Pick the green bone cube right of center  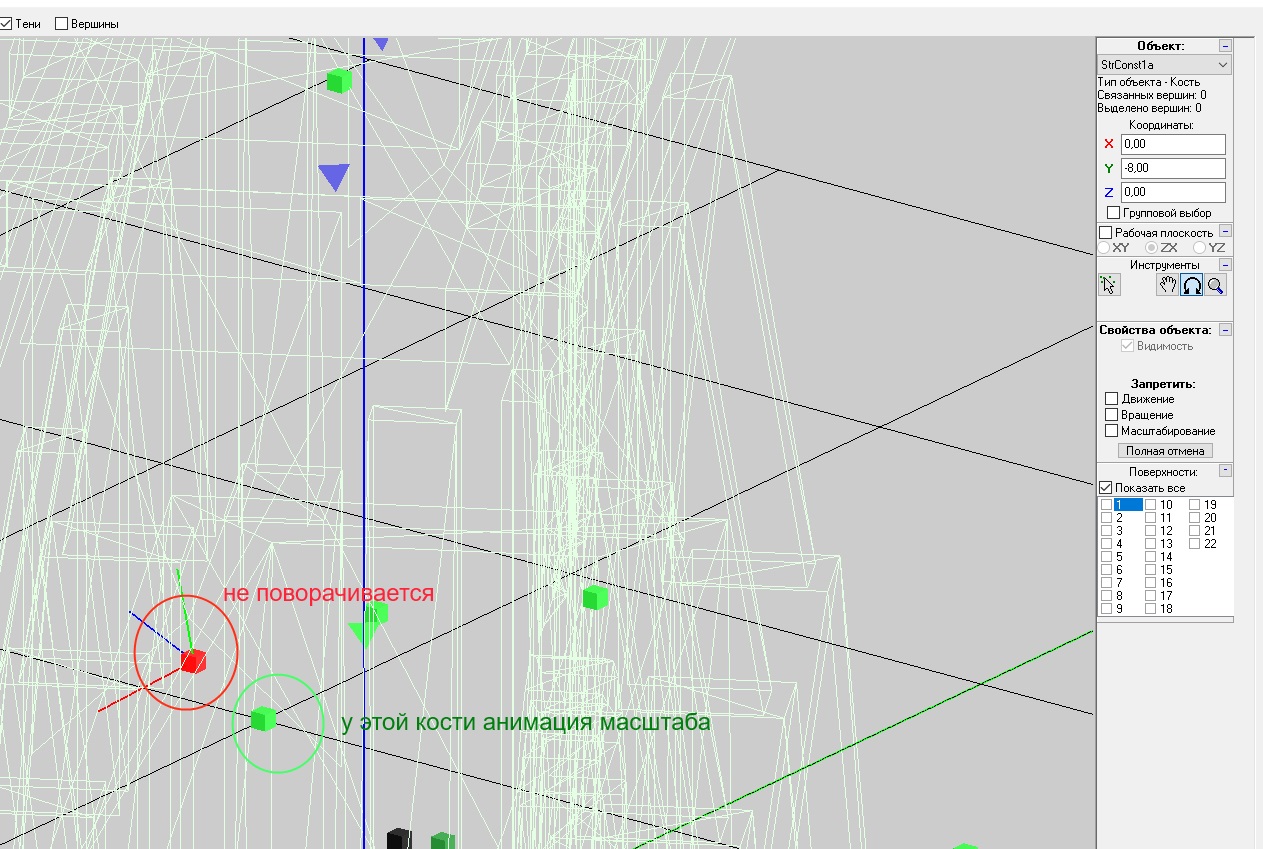point(595,597)
